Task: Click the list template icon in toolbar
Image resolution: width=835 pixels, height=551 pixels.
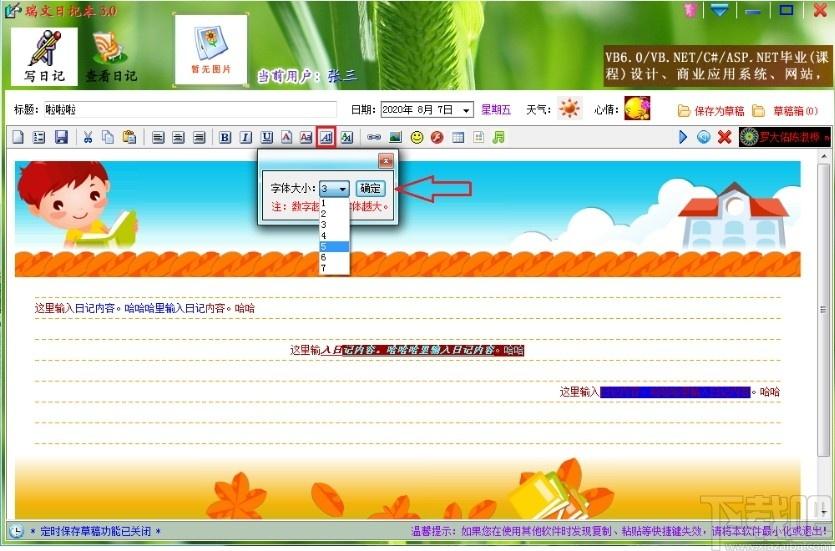Action: click(39, 137)
